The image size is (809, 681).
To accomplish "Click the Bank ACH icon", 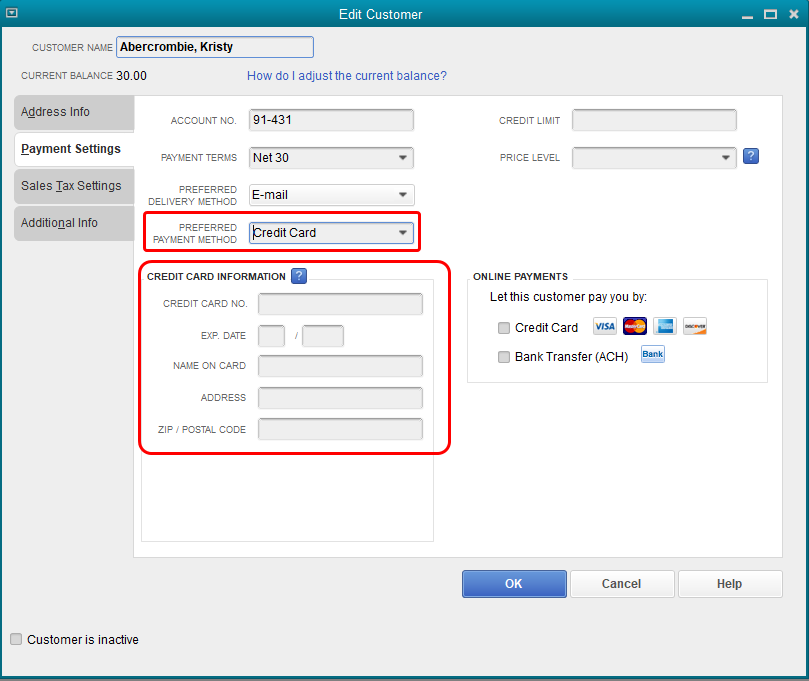I will 653,354.
